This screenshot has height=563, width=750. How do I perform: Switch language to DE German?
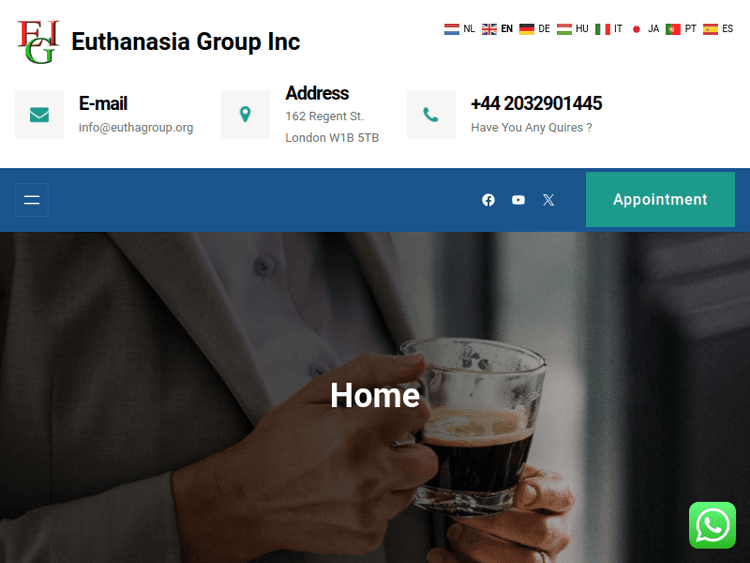click(x=534, y=29)
